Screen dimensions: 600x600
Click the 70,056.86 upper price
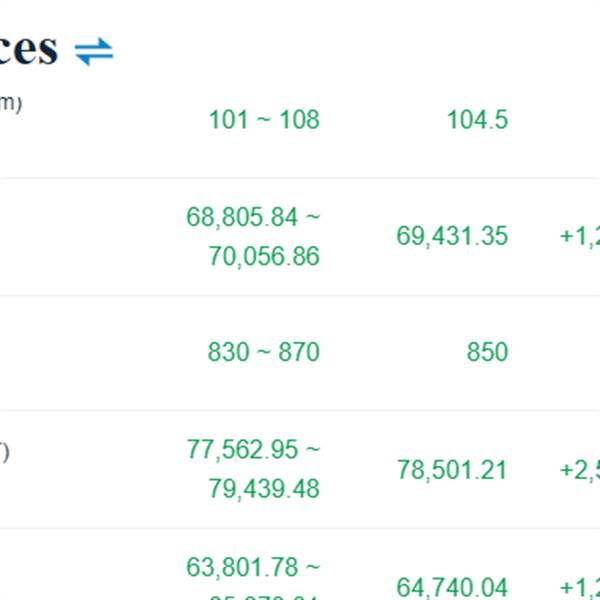pyautogui.click(x=264, y=257)
